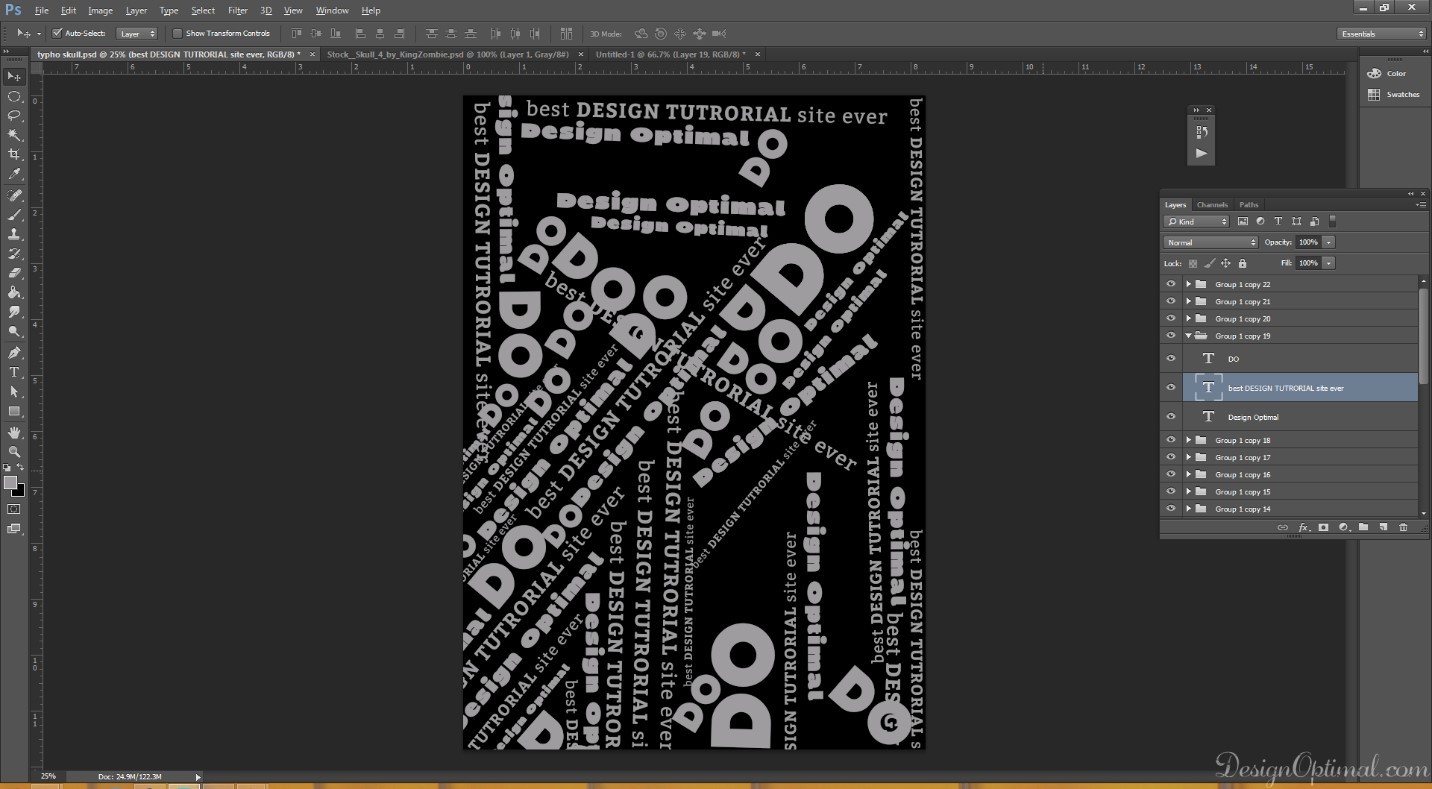Click the background color swatch
This screenshot has height=789, width=1432.
(x=19, y=491)
